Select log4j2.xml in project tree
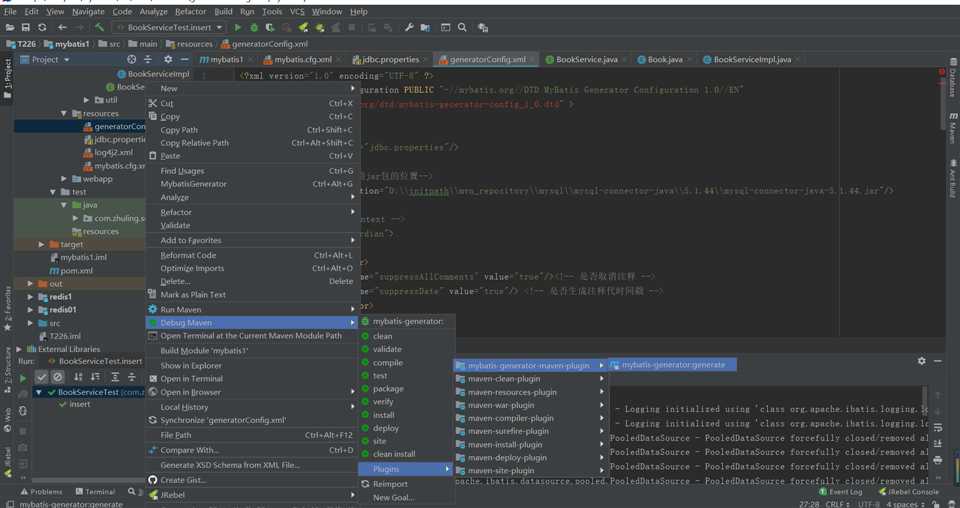 (108, 152)
